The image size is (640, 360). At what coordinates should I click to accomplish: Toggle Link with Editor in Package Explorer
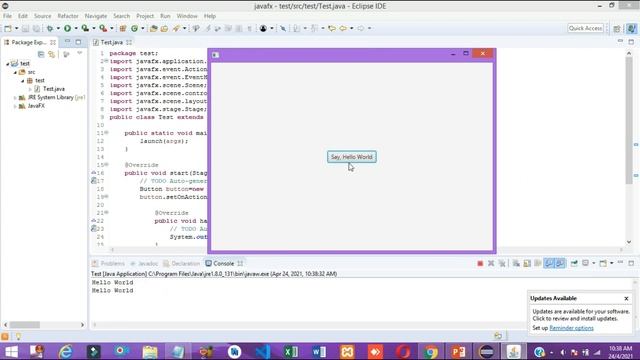click(51, 54)
